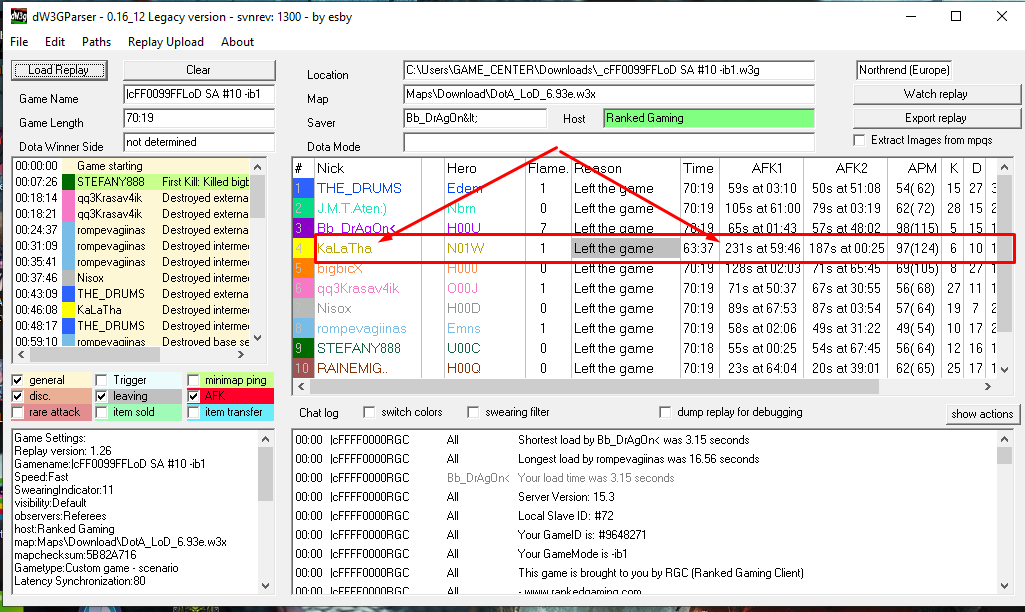The height and width of the screenshot is (612, 1025).
Task: Toggle the general event filter checkbox
Action: (18, 380)
